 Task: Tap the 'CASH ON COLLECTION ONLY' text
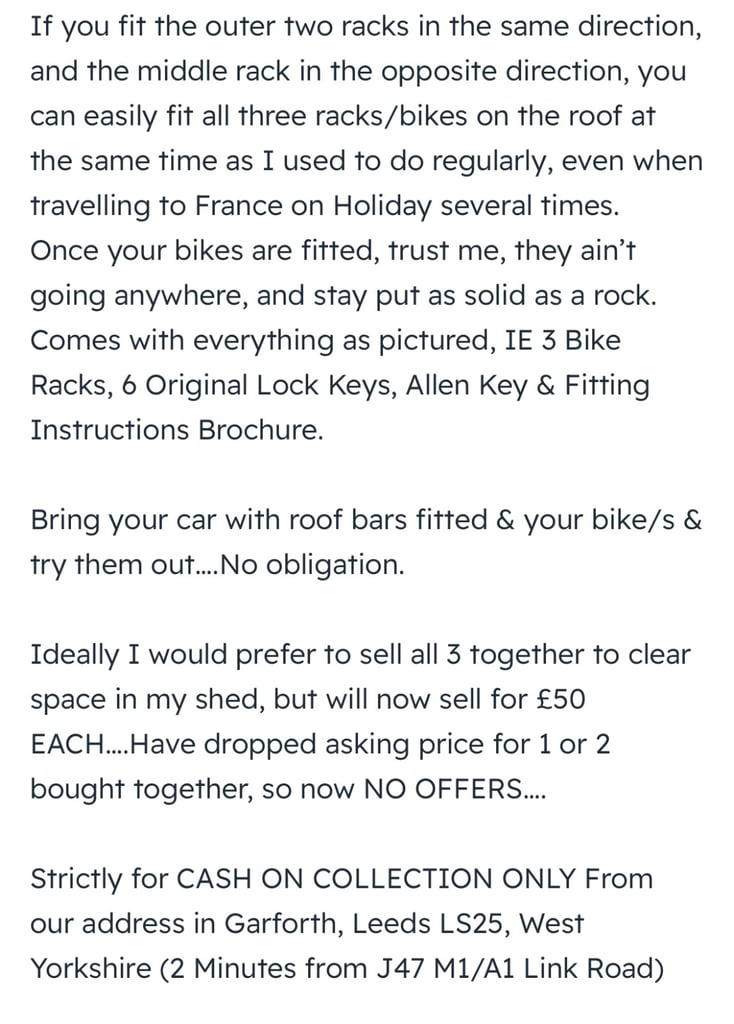tap(376, 879)
